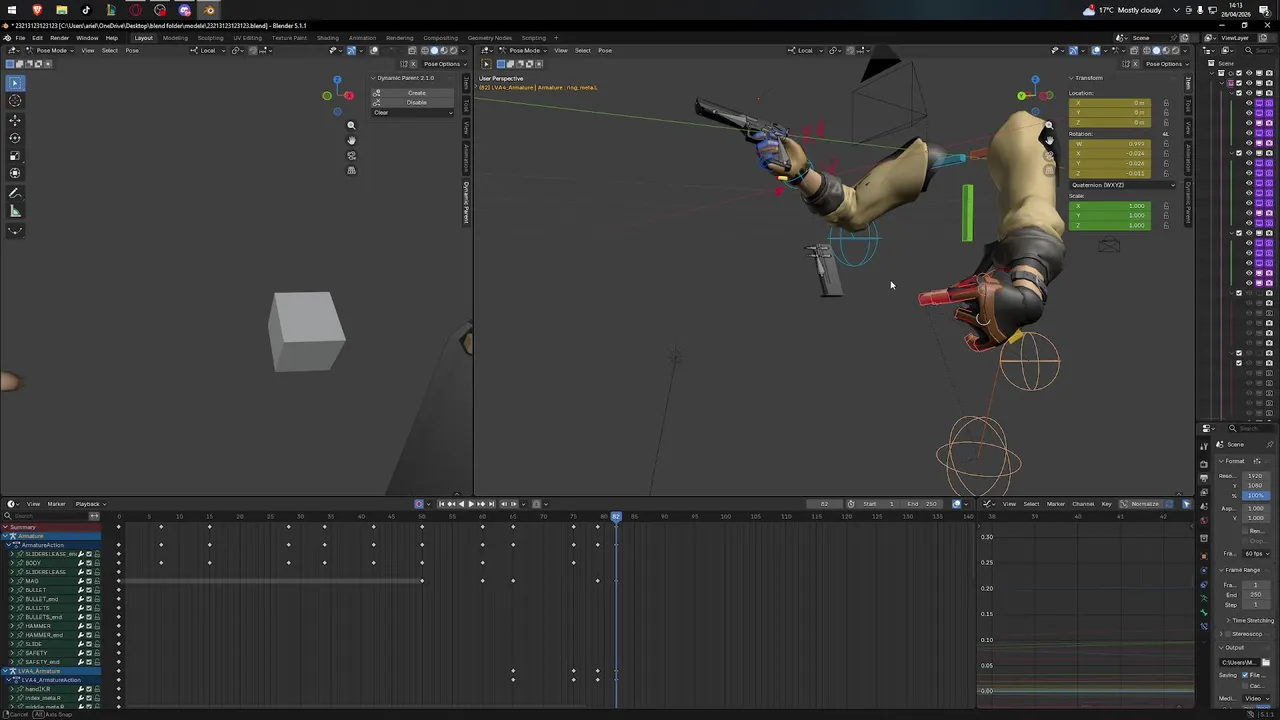Select the Cursor tool in left toolbar
Image resolution: width=1280 pixels, height=720 pixels.
tap(15, 101)
